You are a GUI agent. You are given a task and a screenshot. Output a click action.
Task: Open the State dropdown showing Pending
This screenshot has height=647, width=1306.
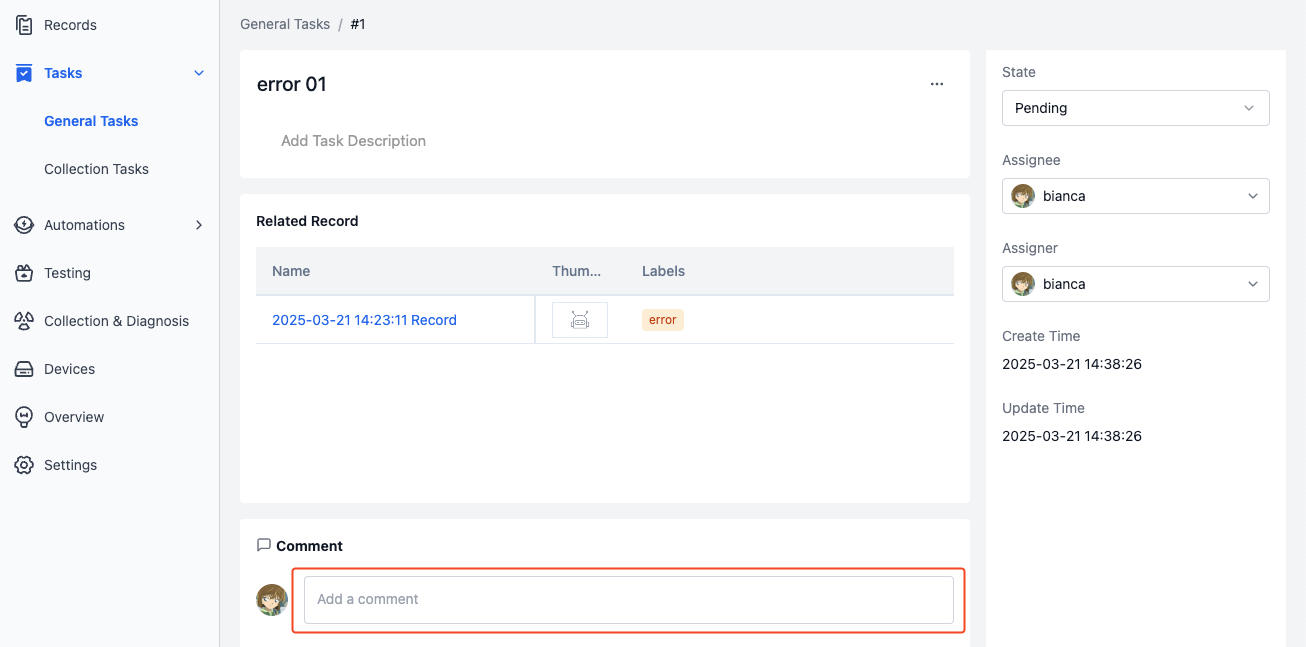[1136, 108]
